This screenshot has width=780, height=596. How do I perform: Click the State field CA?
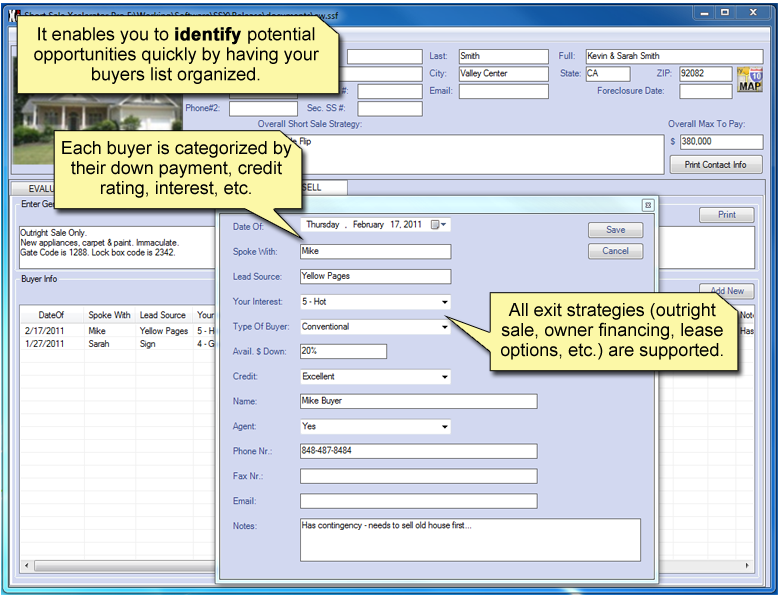tap(608, 74)
